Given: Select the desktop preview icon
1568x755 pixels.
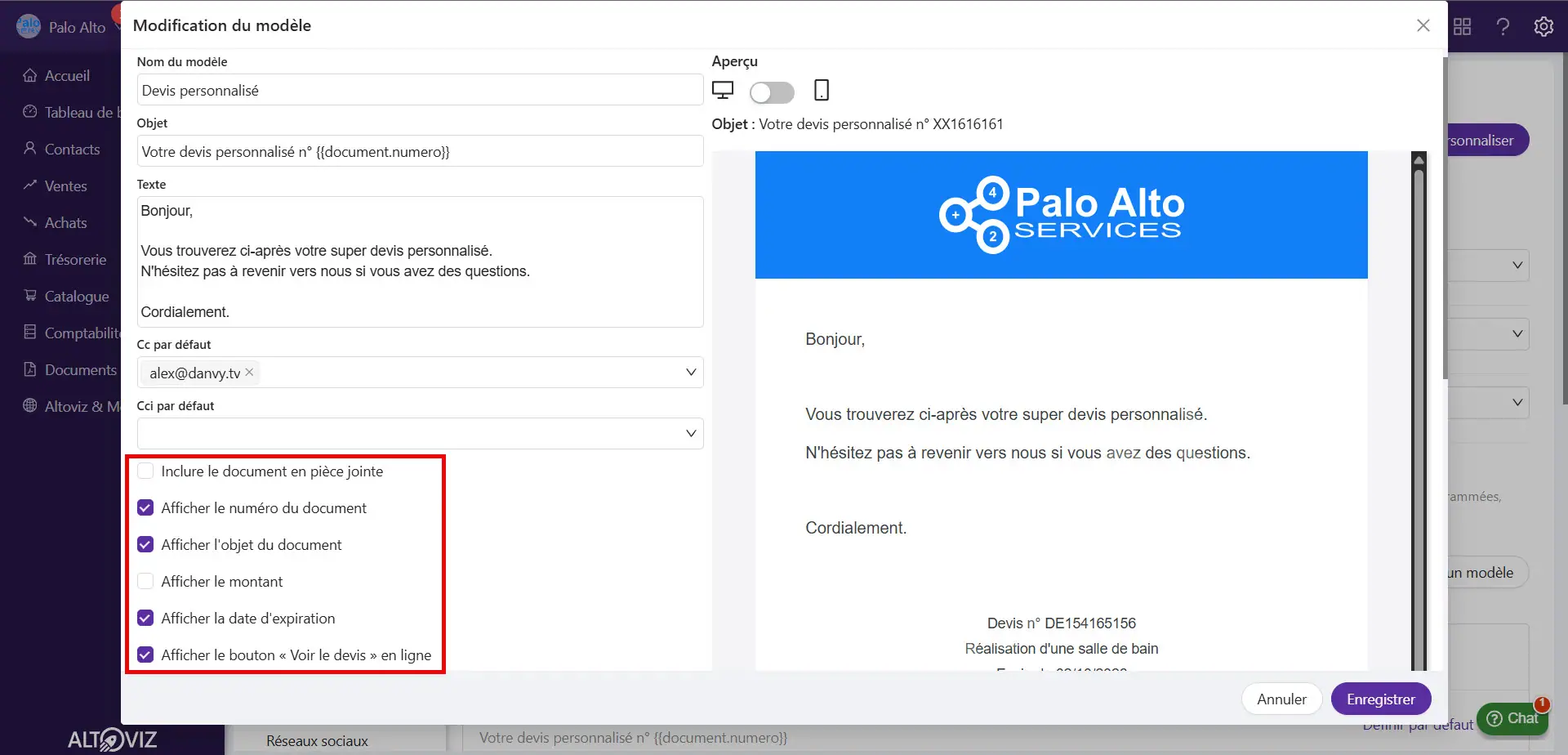Looking at the screenshot, I should [x=723, y=90].
